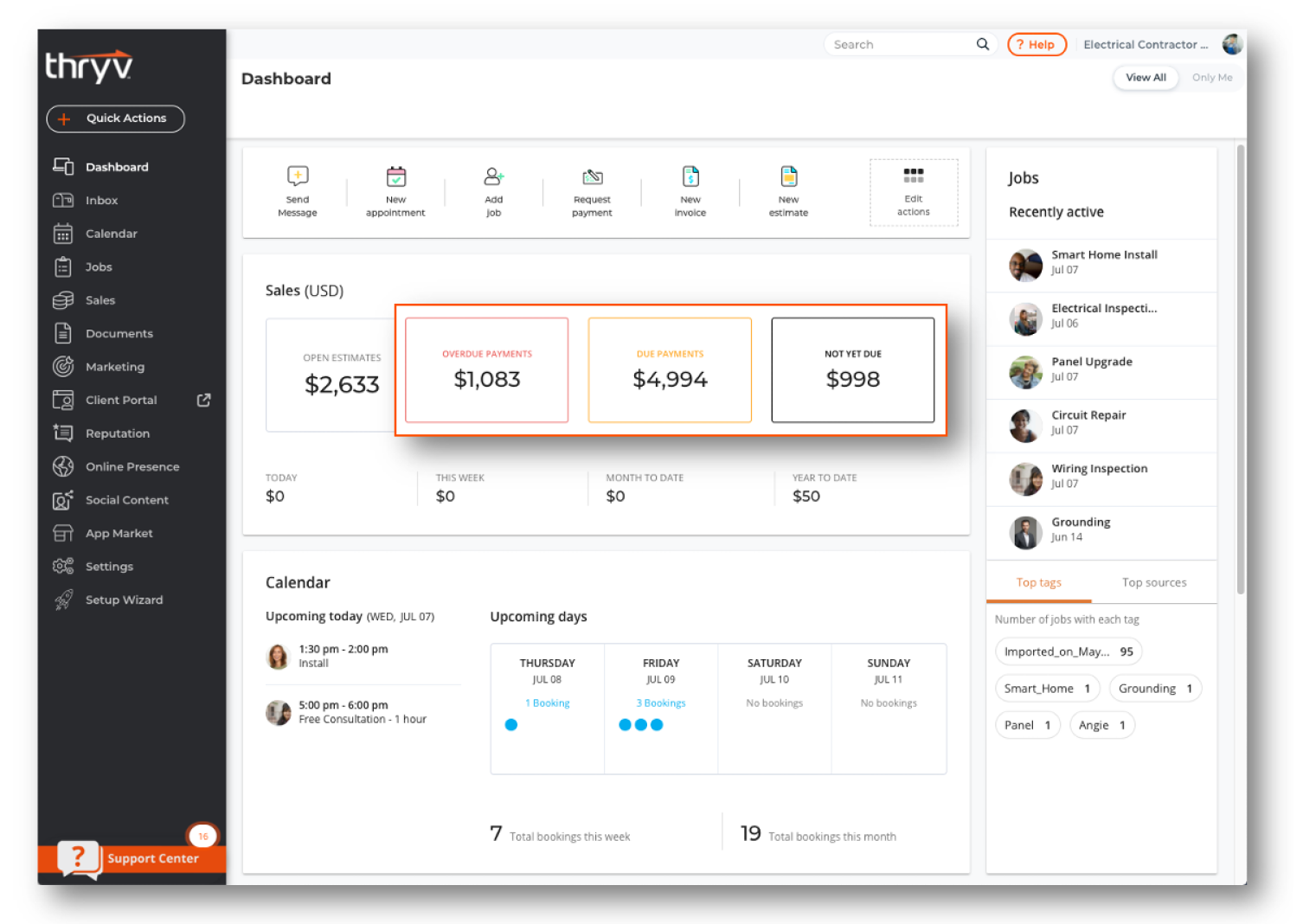Select the Top sources tab

point(1154,582)
